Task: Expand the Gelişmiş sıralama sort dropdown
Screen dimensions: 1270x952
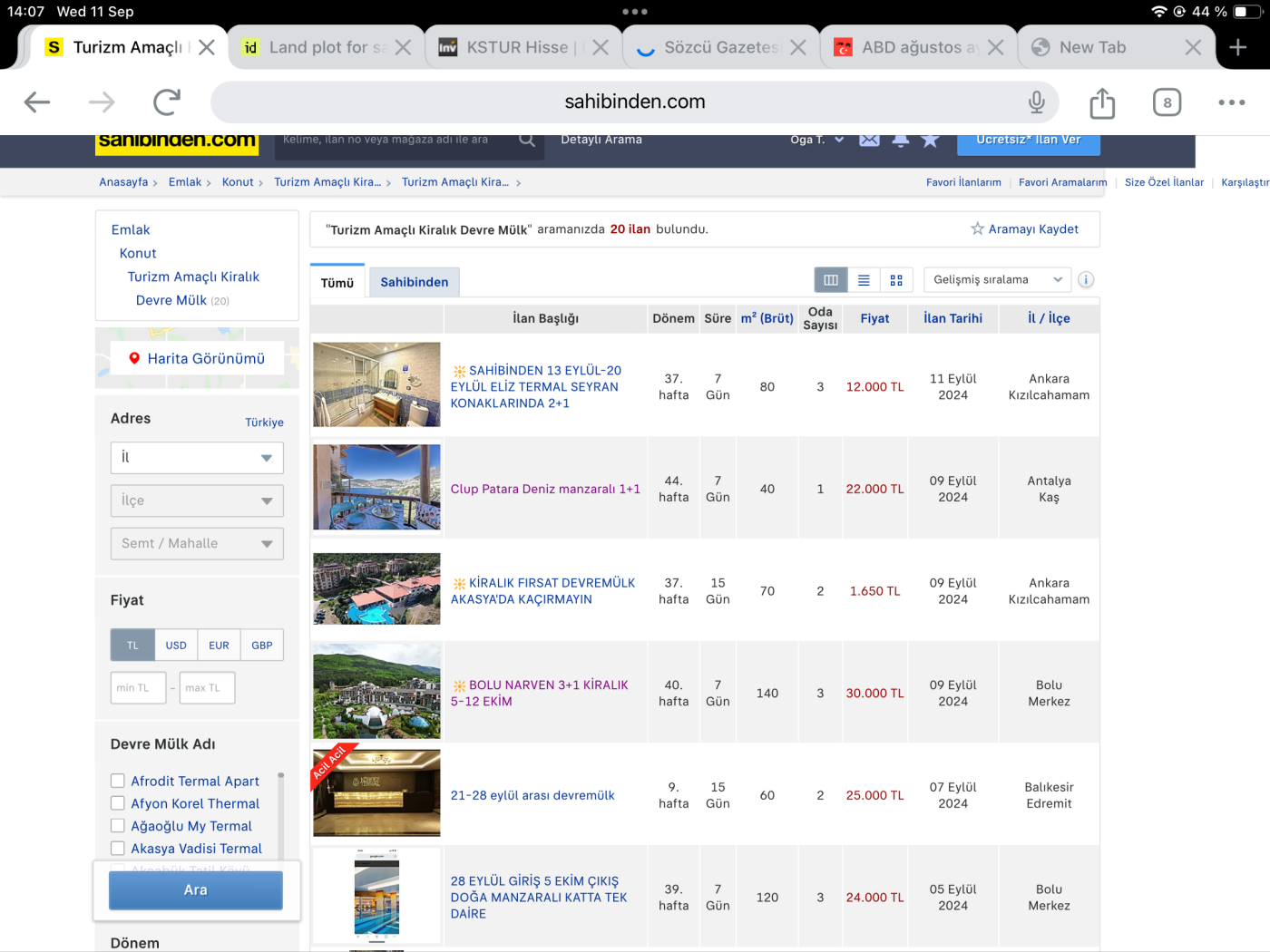Action: tap(997, 280)
